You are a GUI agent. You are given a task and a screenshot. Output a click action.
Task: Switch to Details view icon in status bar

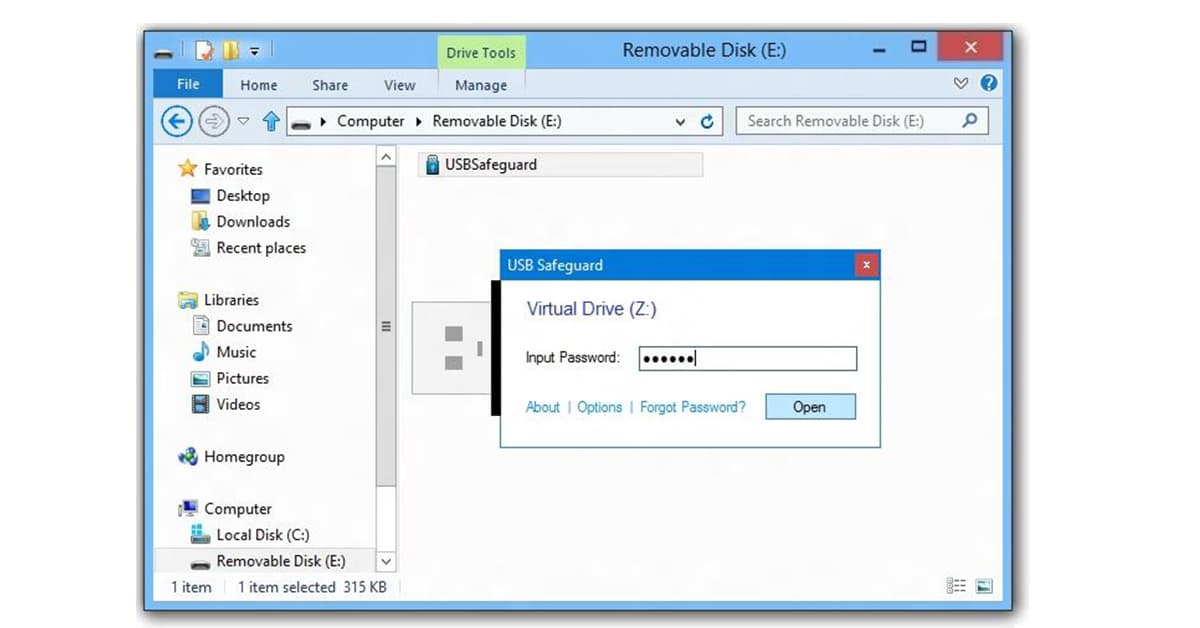click(956, 587)
